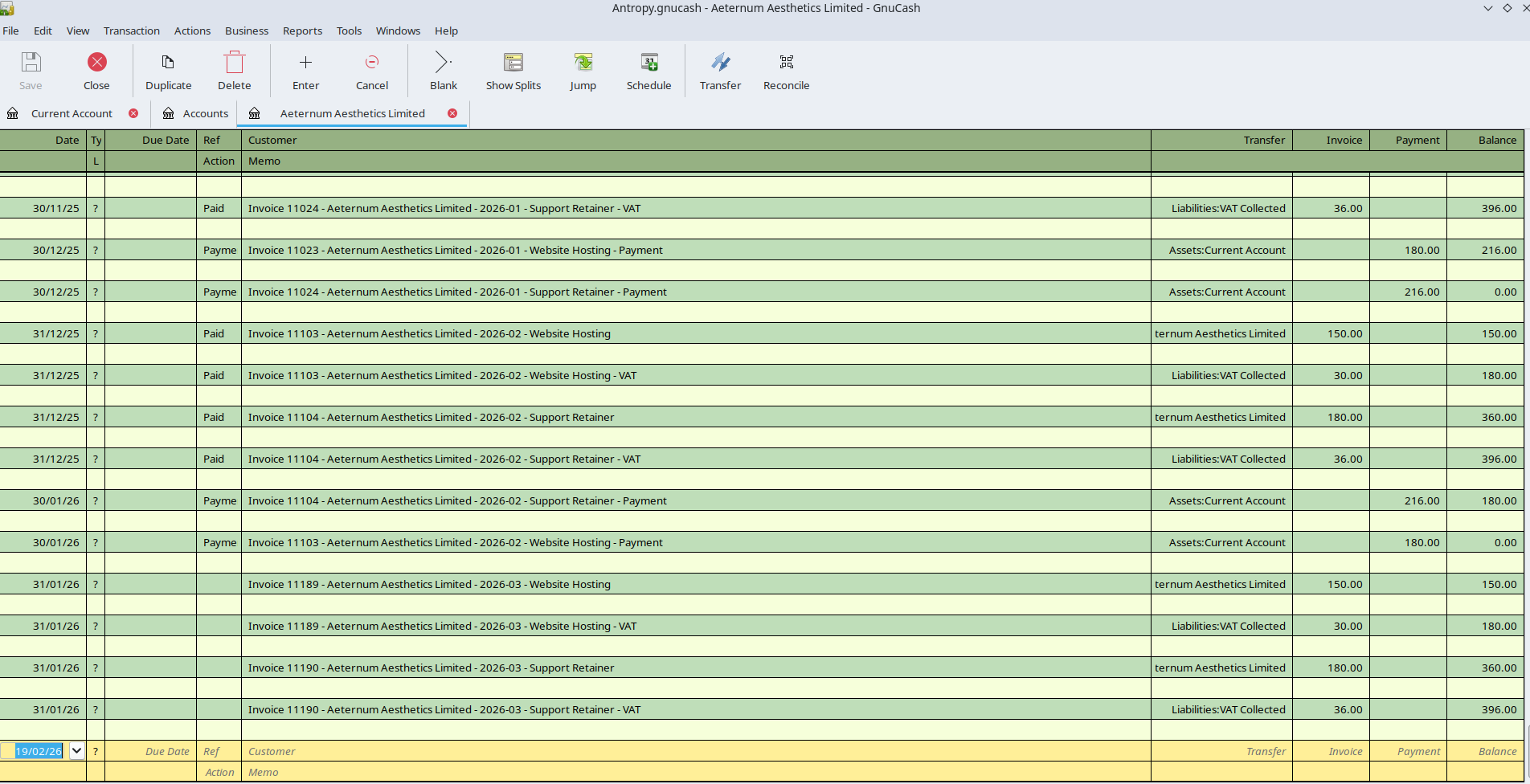Viewport: 1530px width, 784px height.
Task: Switch to the Current Account tab
Action: click(x=71, y=113)
